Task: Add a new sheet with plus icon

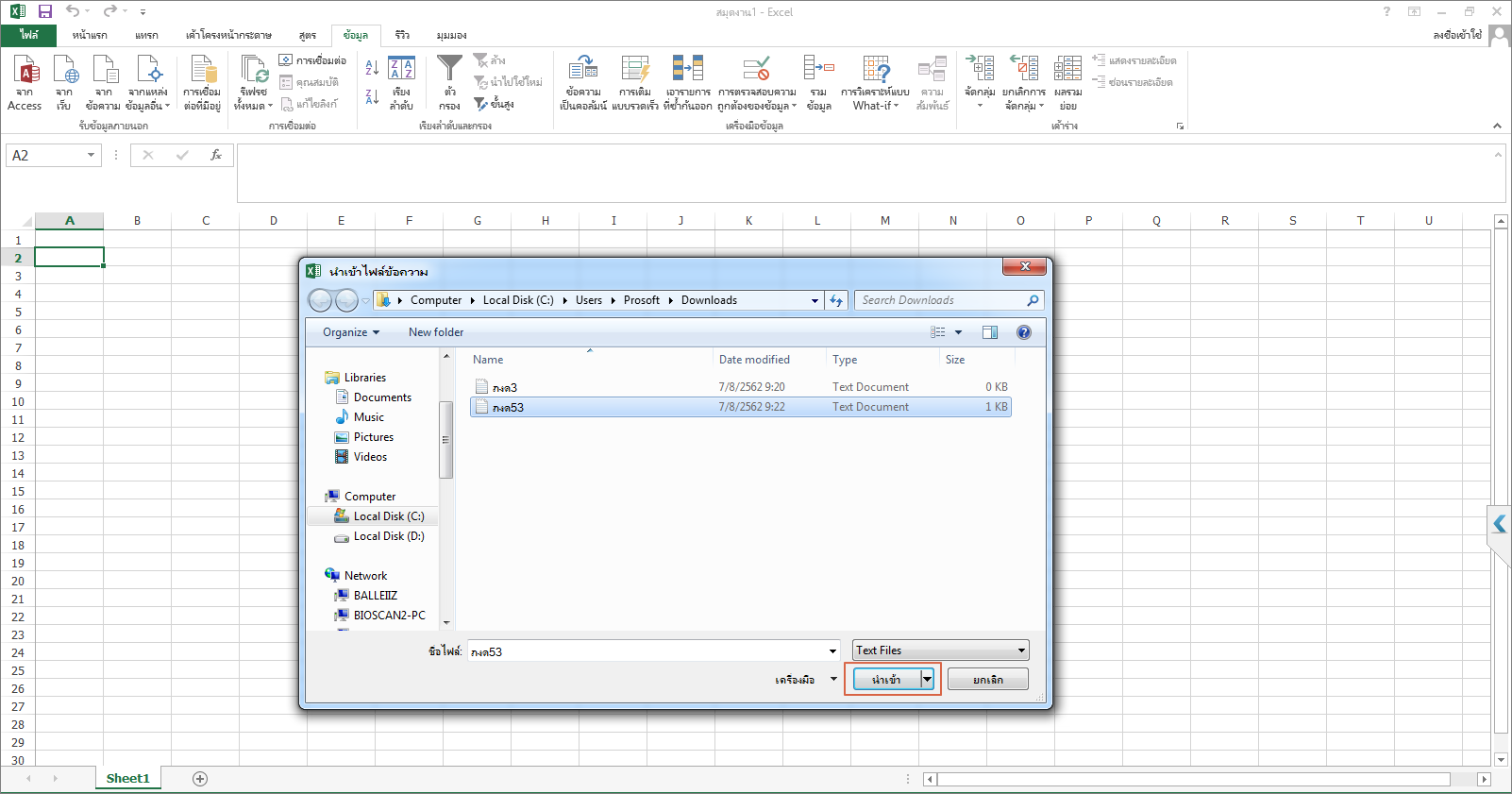Action: (200, 779)
